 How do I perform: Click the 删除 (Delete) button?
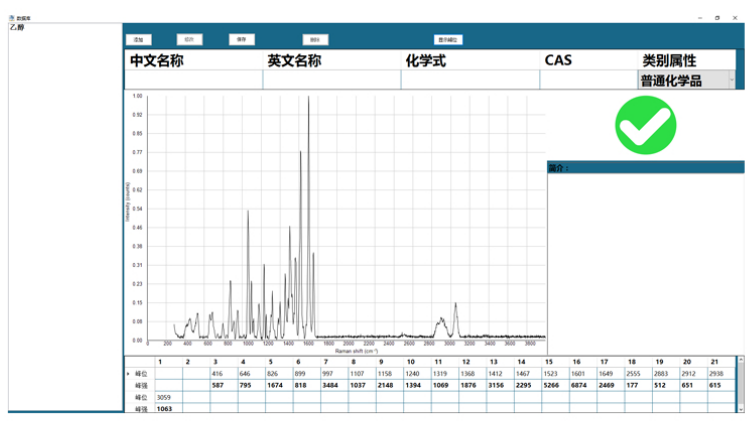(316, 40)
